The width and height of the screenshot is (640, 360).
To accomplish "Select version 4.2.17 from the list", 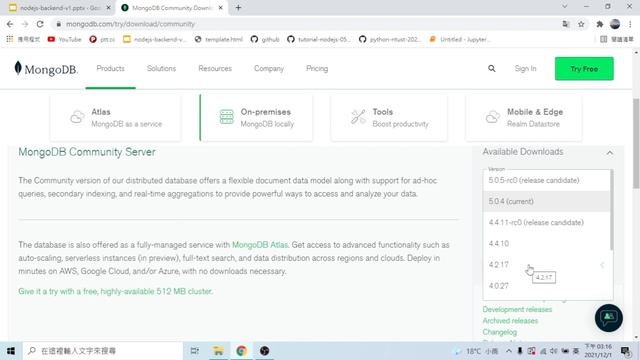I will [546, 264].
